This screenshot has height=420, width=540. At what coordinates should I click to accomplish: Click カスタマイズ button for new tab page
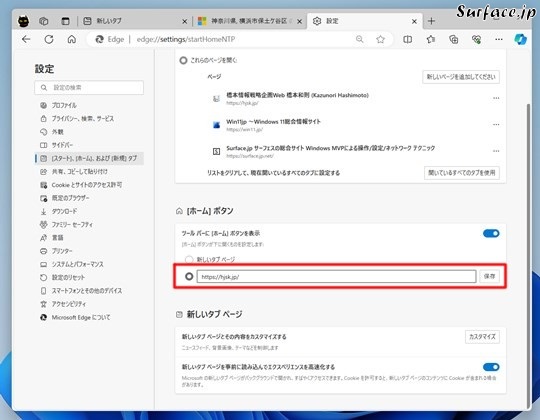point(482,336)
